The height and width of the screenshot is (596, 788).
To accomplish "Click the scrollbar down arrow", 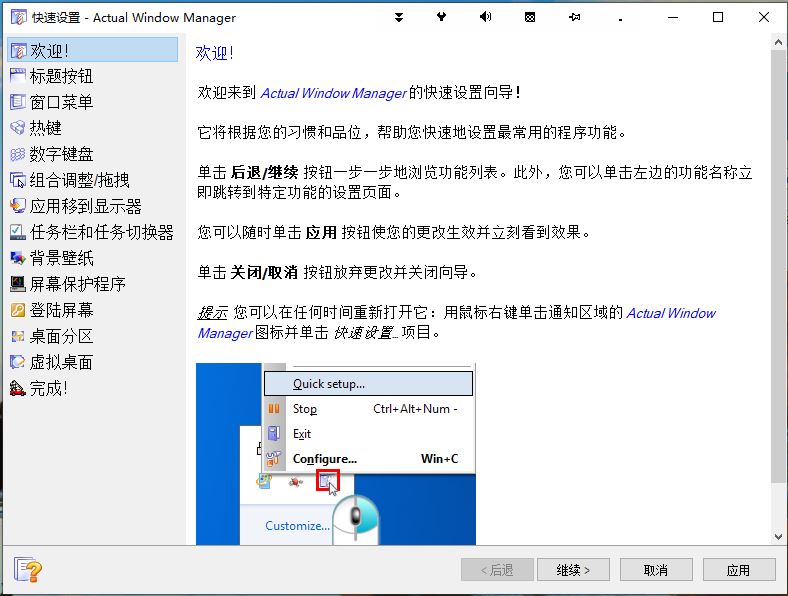I will point(778,537).
